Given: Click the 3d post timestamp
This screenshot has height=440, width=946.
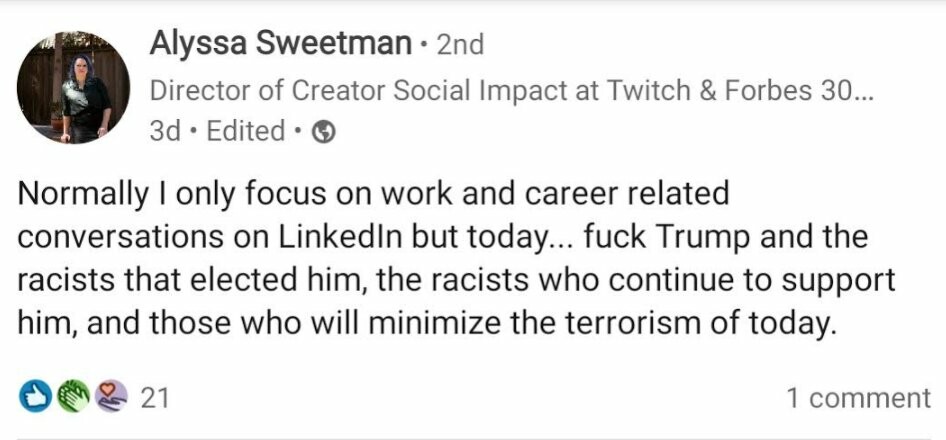Looking at the screenshot, I should tap(164, 131).
